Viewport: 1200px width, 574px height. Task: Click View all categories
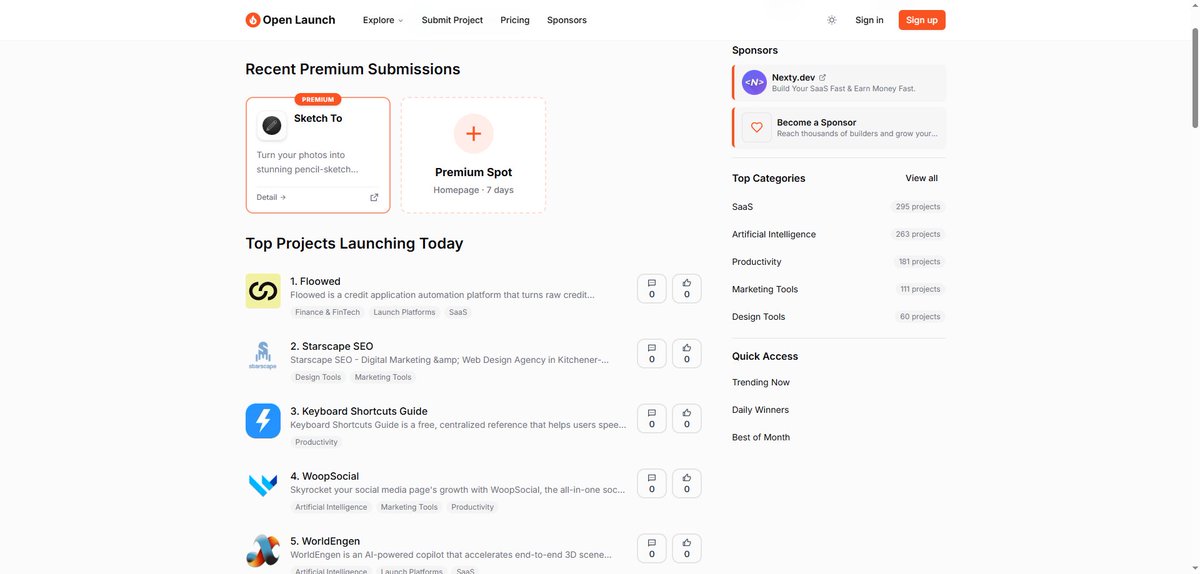tap(922, 178)
